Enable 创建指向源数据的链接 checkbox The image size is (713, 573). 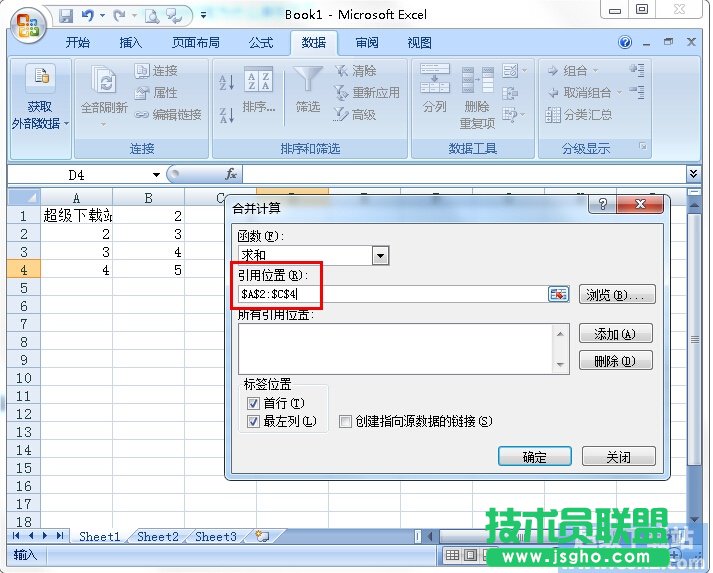[x=345, y=422]
